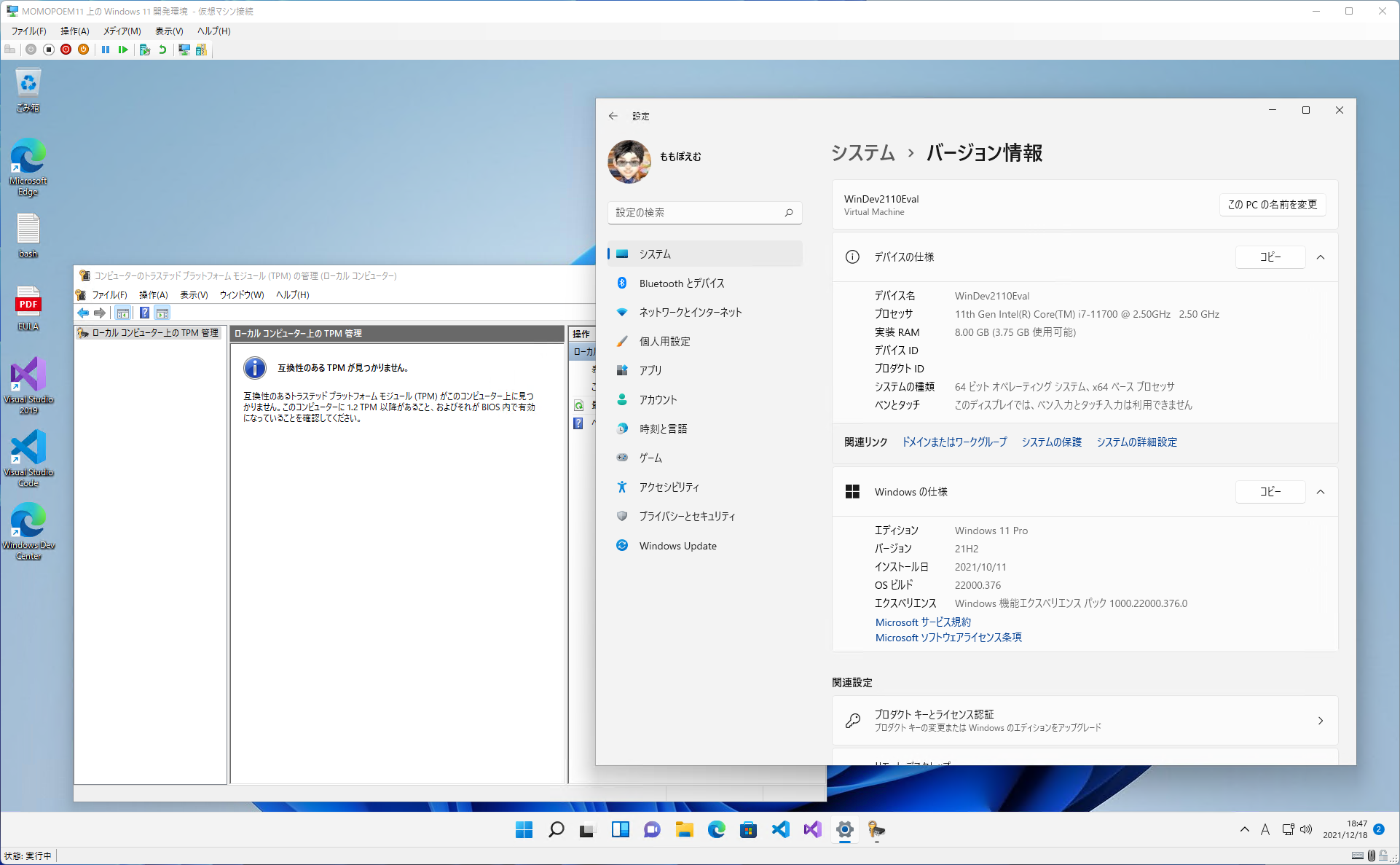Select システム in Settings sidebar
This screenshot has width=1400, height=865.
click(704, 254)
